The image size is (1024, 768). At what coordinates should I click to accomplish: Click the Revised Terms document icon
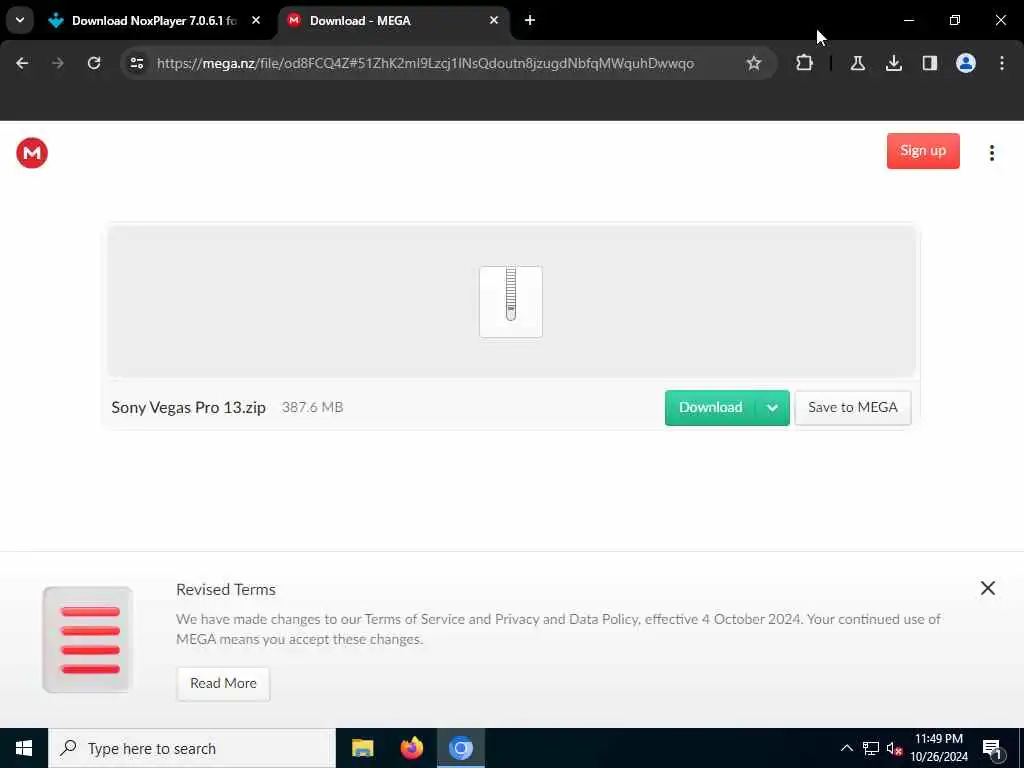88,639
